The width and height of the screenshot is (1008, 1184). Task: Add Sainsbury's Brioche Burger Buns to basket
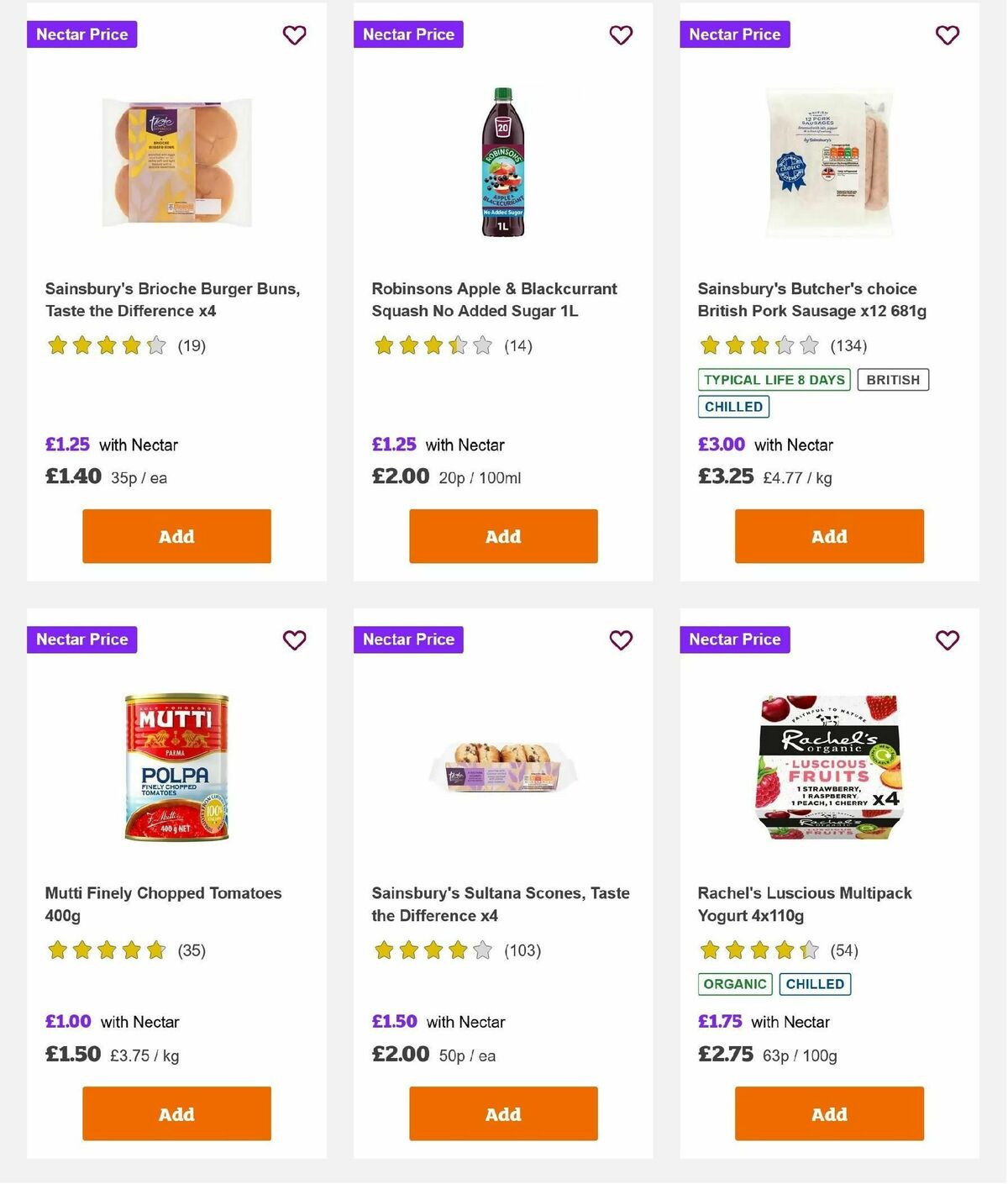(x=176, y=535)
